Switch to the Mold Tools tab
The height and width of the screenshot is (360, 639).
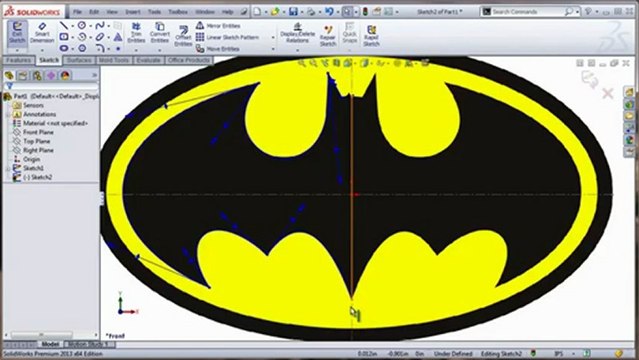pos(114,60)
